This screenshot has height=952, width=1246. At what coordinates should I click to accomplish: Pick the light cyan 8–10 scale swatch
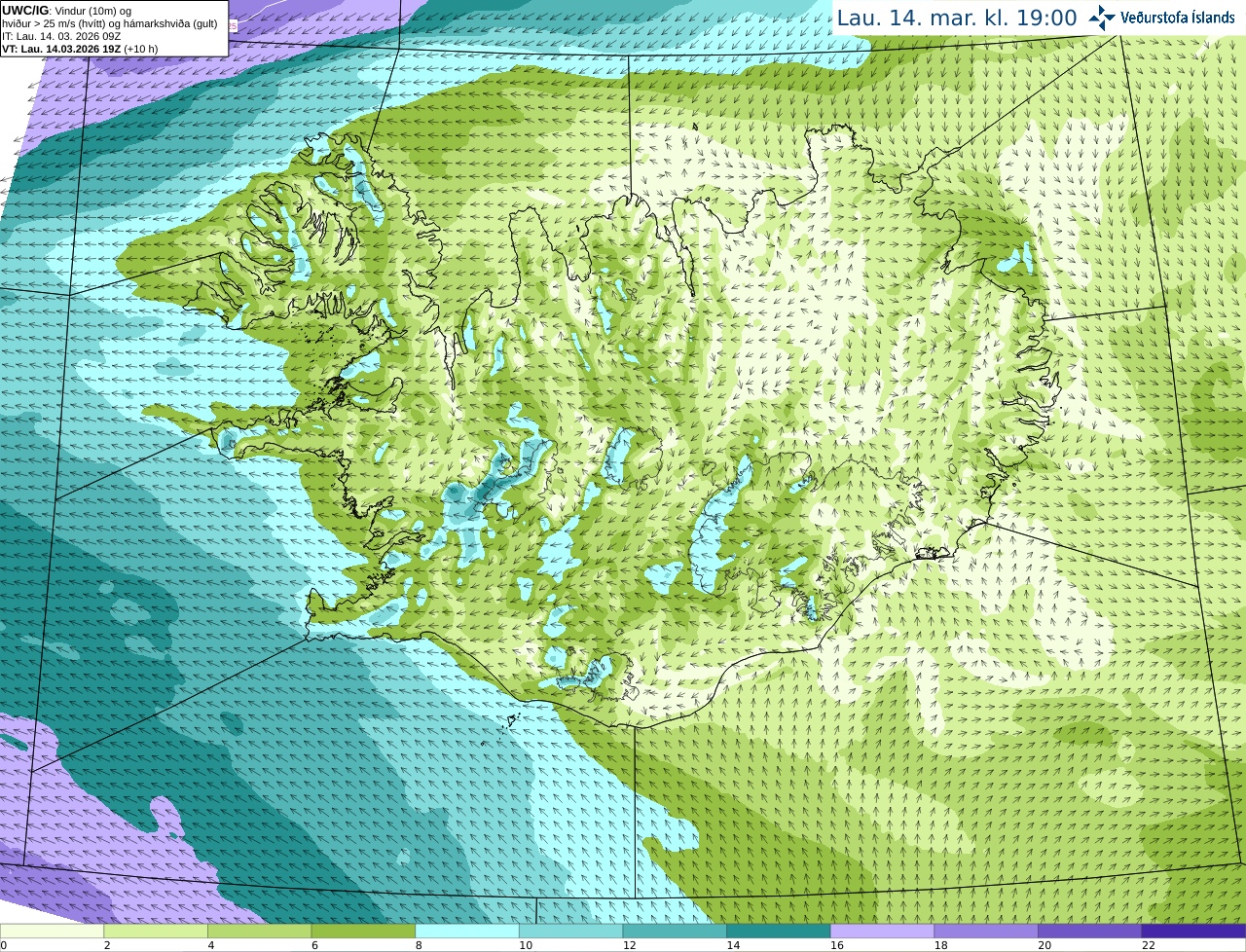[467, 932]
